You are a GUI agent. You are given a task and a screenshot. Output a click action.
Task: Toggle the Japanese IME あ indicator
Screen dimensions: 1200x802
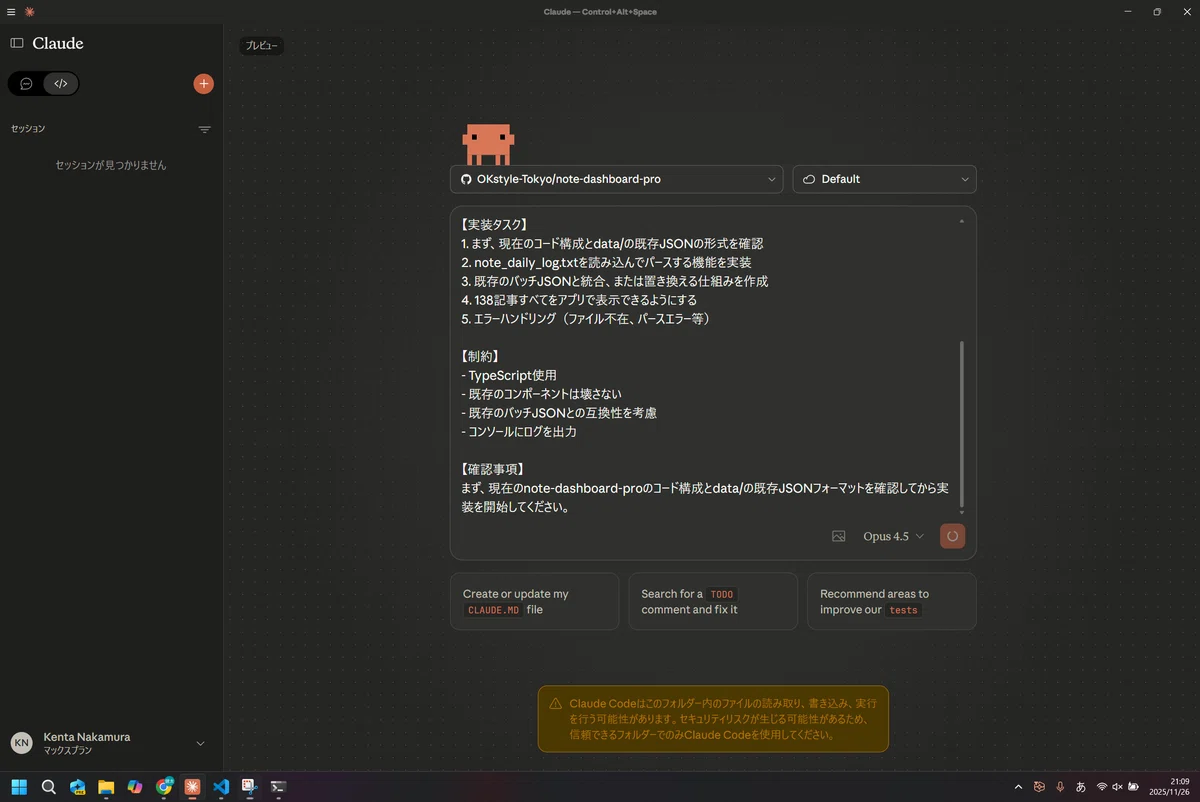(x=1081, y=787)
